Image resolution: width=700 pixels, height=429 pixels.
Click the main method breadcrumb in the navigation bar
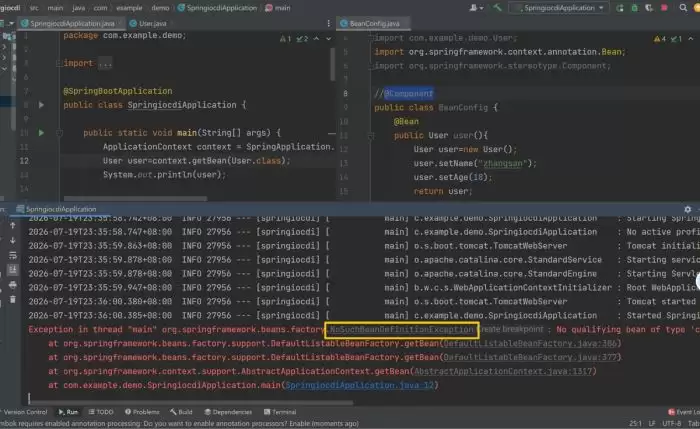(x=278, y=8)
